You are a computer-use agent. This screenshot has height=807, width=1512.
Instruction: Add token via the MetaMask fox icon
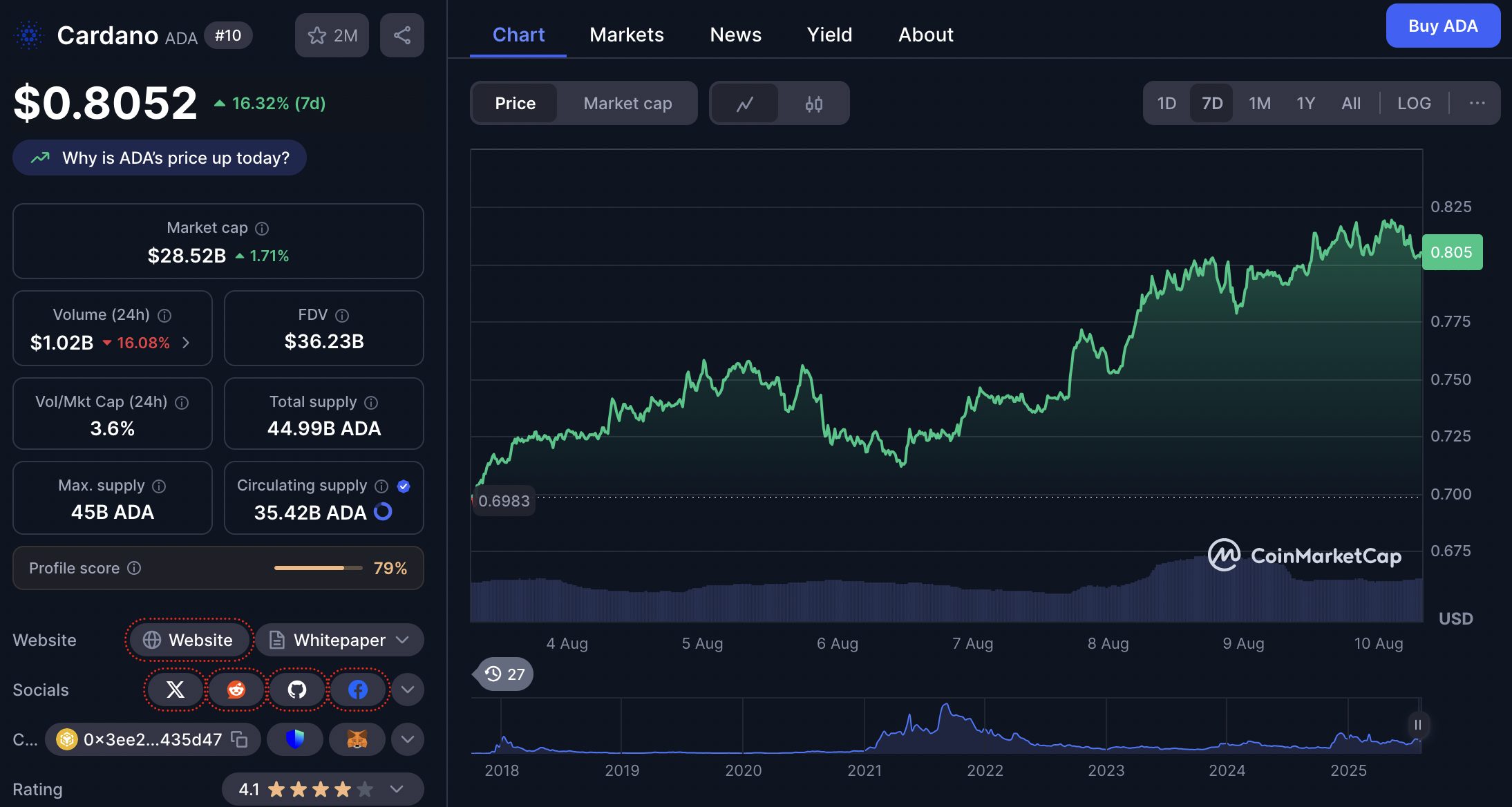(x=357, y=739)
